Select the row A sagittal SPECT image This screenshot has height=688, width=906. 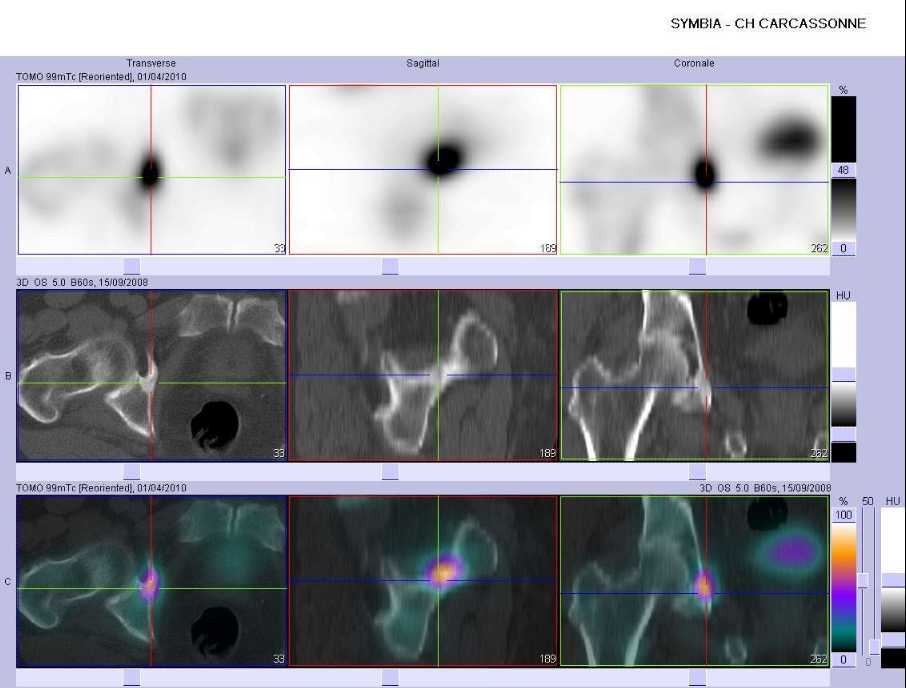422,170
